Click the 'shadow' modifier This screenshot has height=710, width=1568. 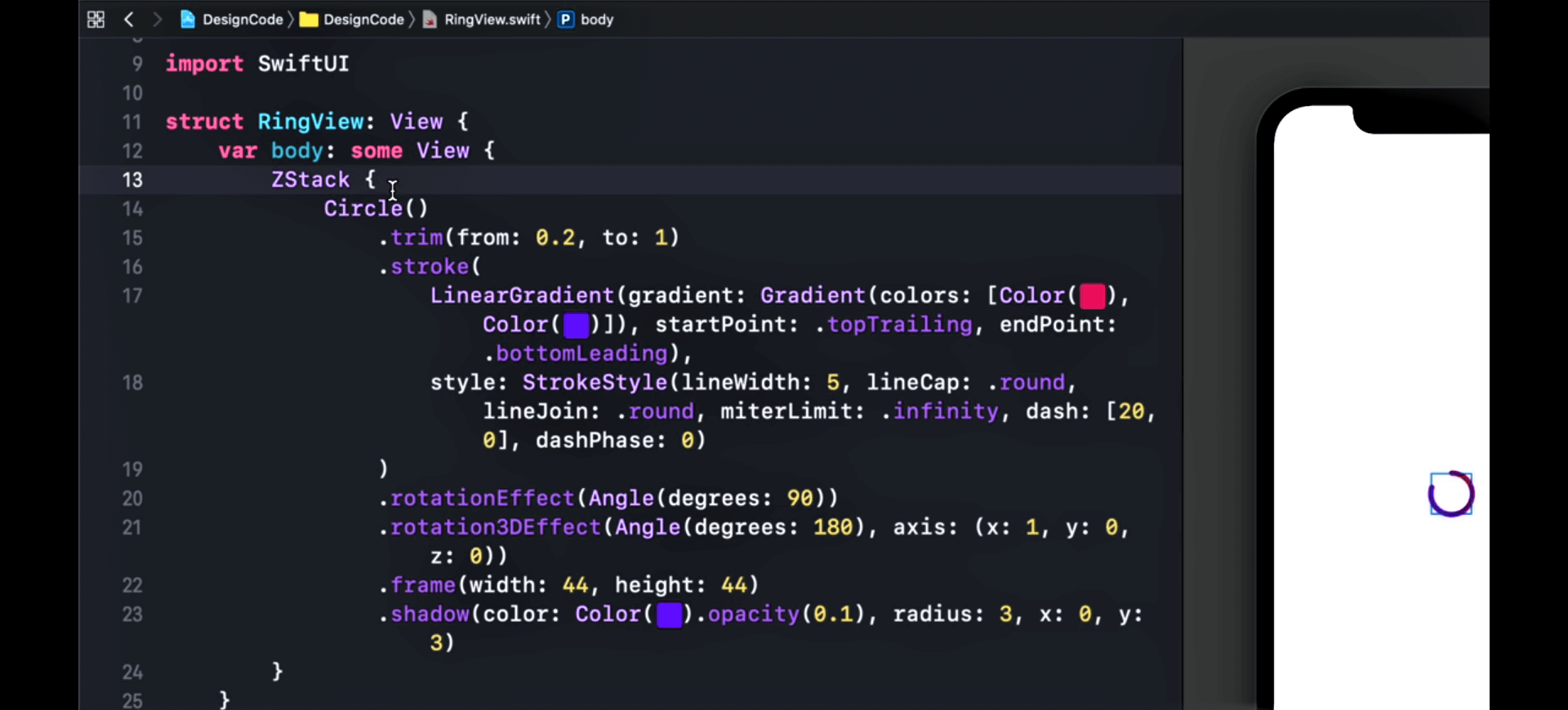click(x=430, y=614)
